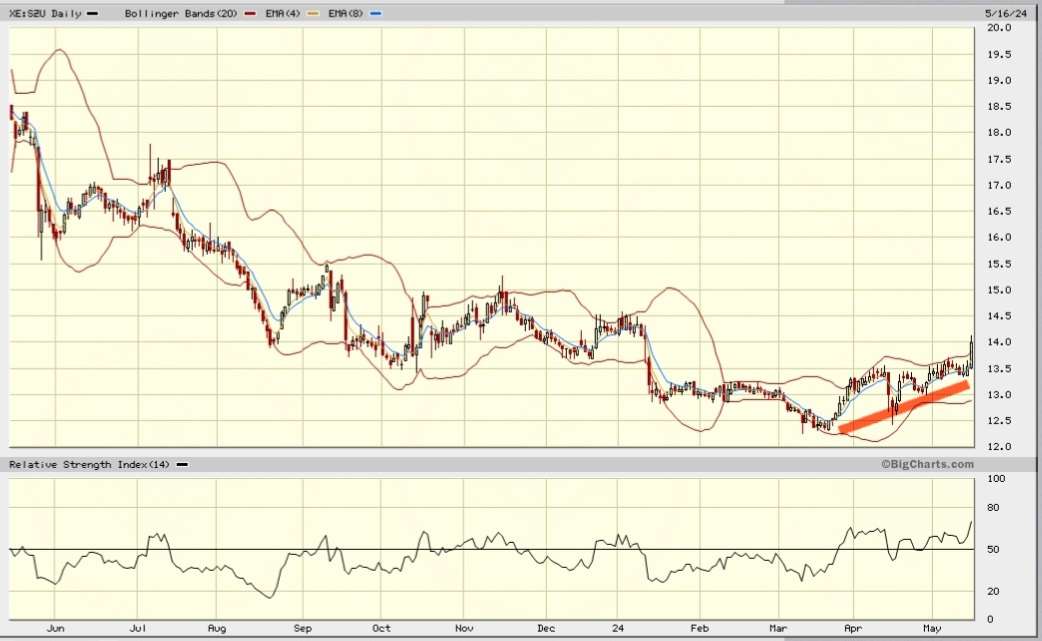Switch to the price chart panel
Viewport: 1042px width, 641px height.
(x=490, y=240)
